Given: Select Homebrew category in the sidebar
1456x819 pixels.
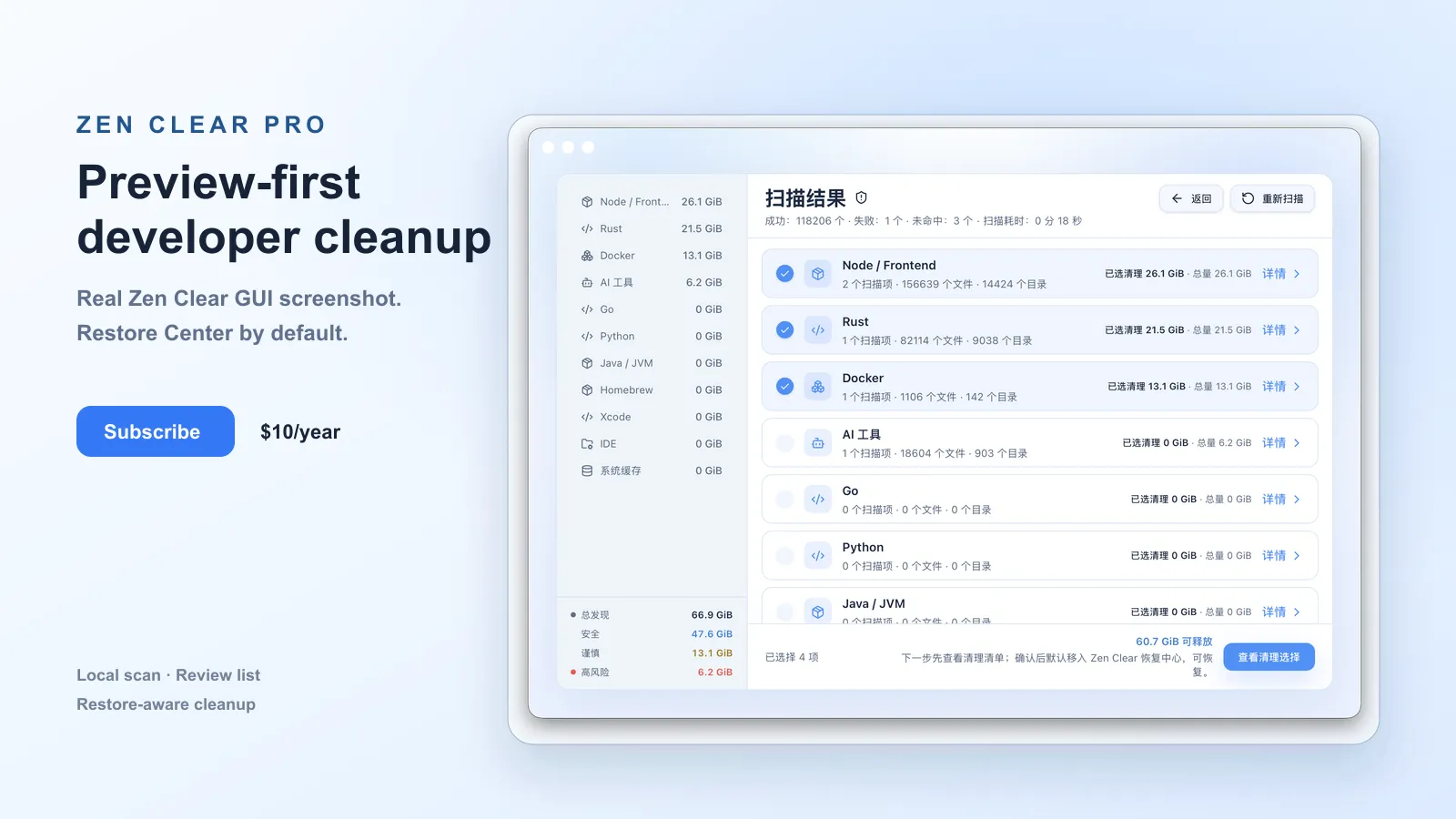Looking at the screenshot, I should pyautogui.click(x=652, y=390).
